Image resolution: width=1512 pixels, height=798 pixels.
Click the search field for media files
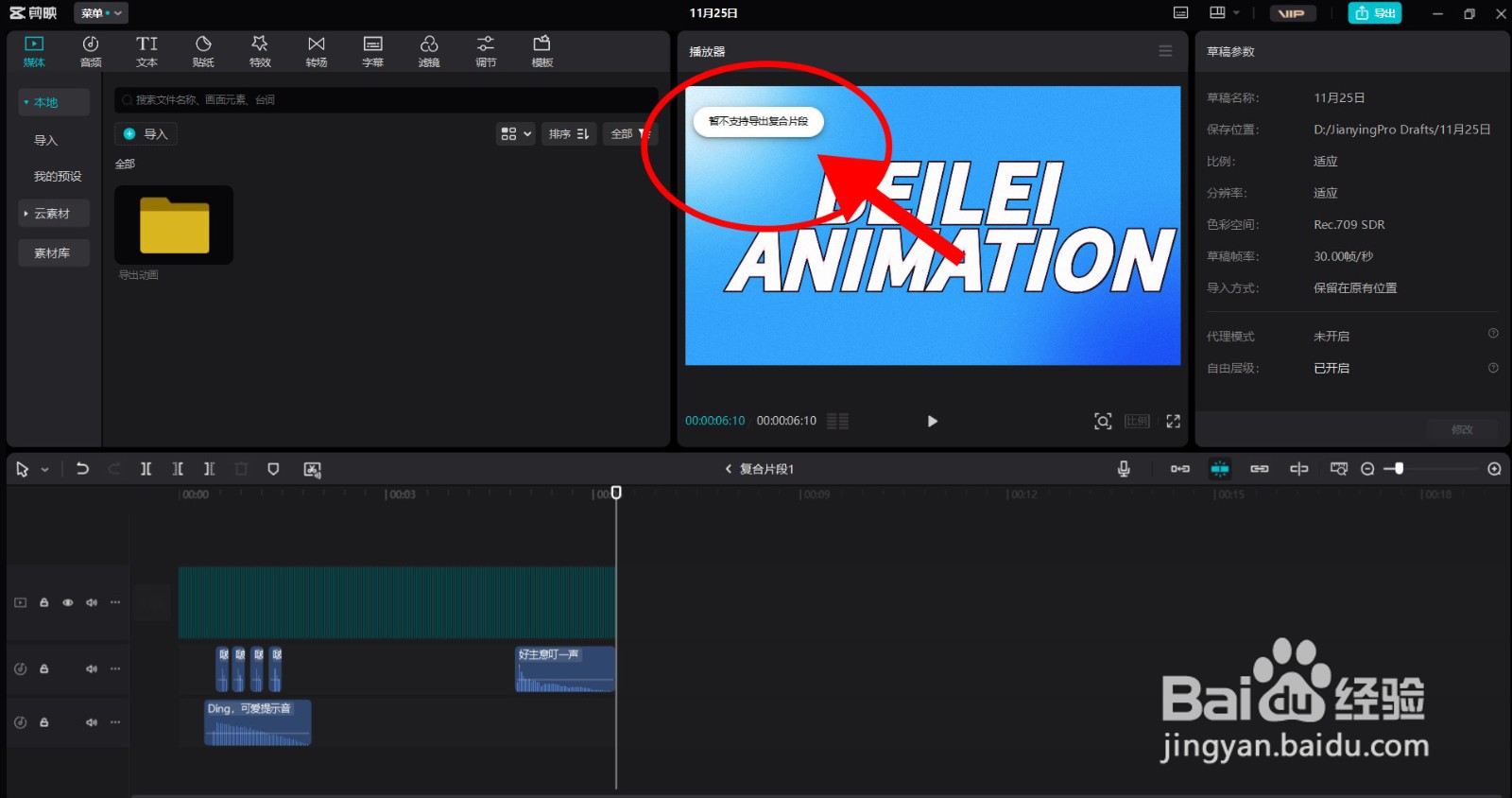(386, 100)
